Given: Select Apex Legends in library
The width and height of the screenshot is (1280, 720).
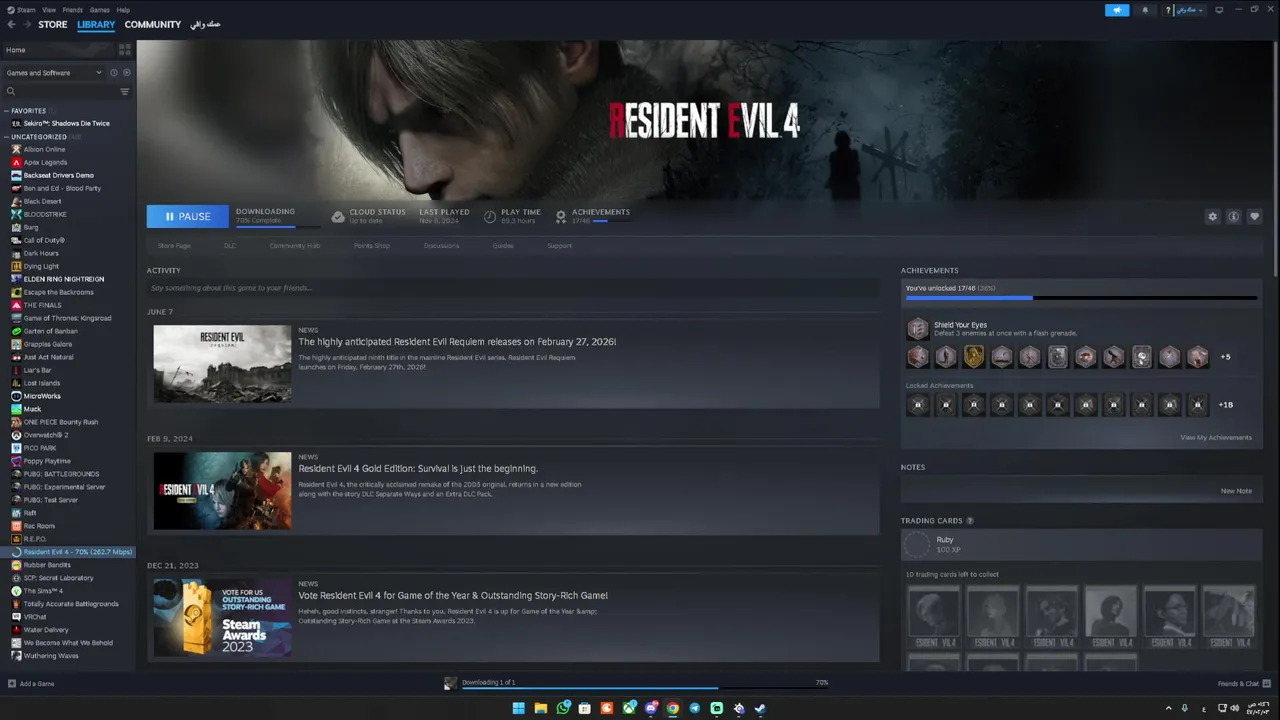Looking at the screenshot, I should [45, 162].
